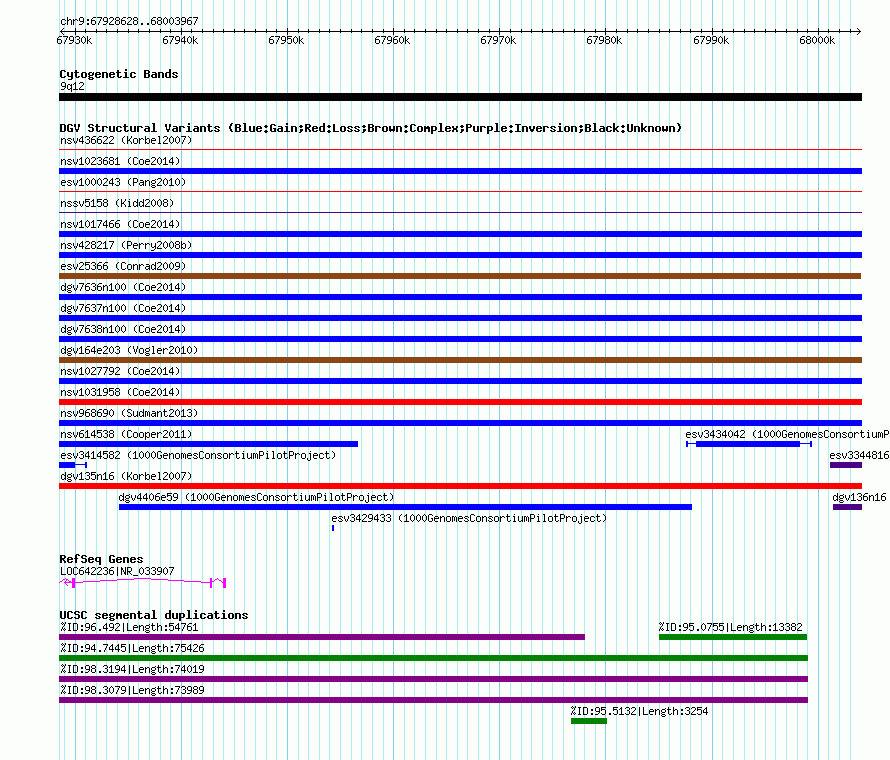Click the 67930k ruler tick label
890x760 pixels.
point(74,40)
